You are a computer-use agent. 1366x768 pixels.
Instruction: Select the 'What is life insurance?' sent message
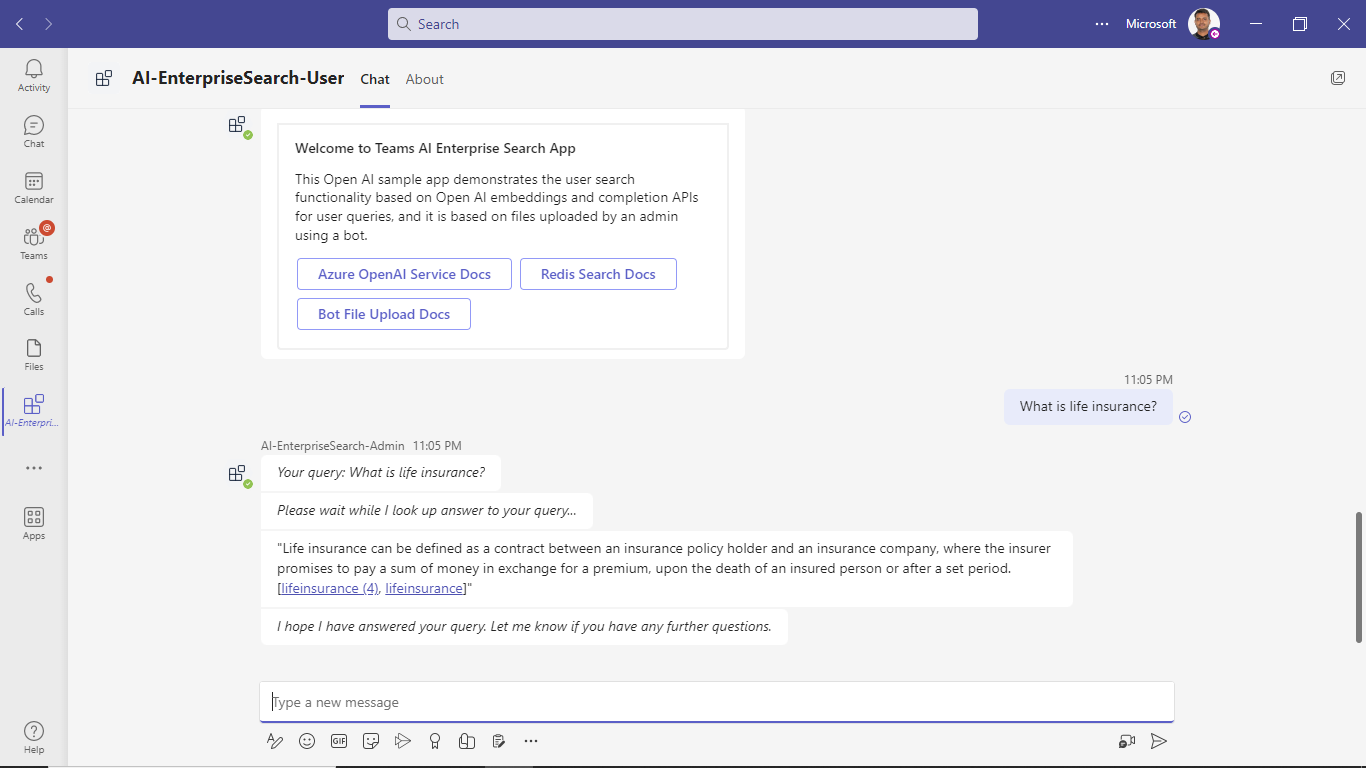(x=1088, y=406)
